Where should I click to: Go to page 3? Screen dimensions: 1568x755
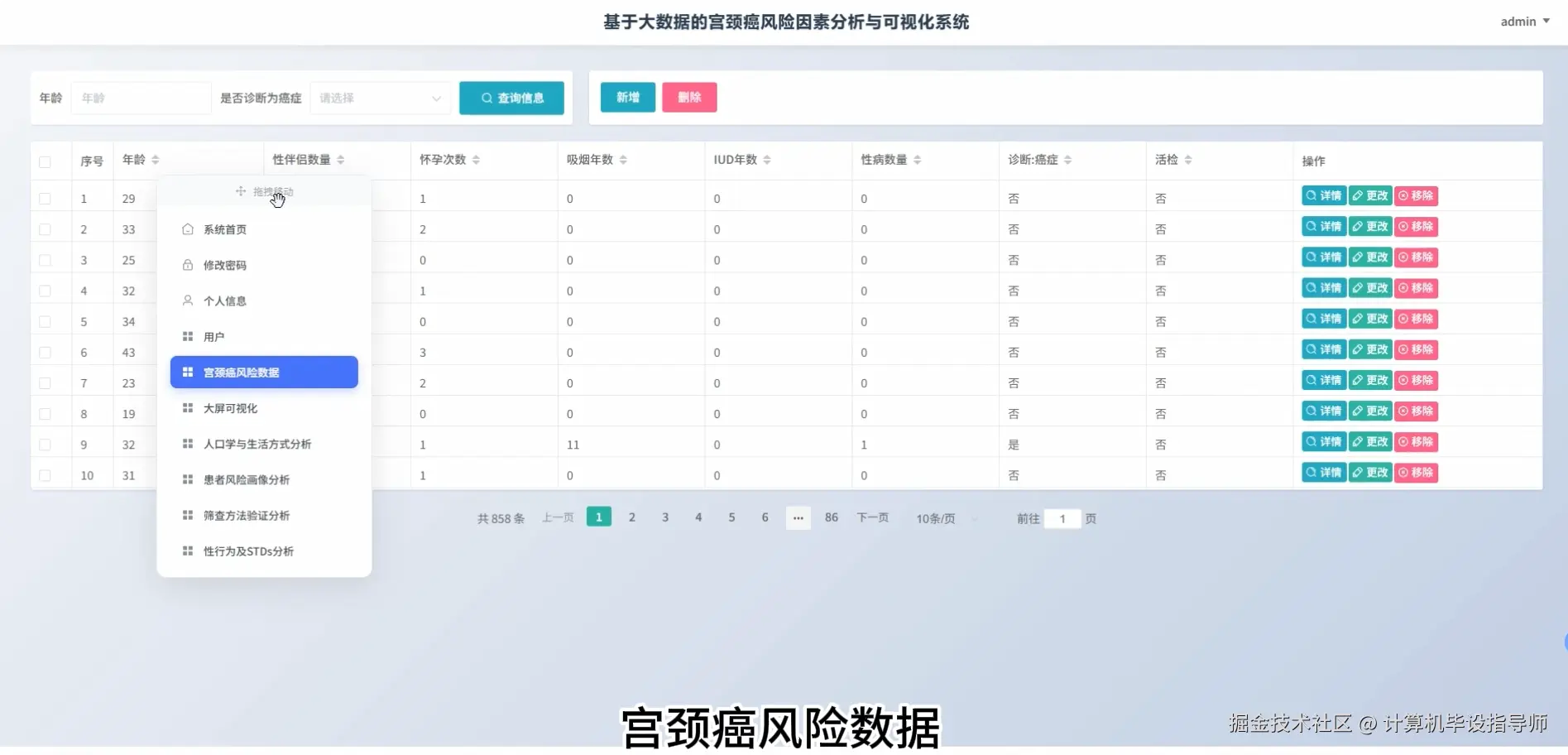(665, 517)
